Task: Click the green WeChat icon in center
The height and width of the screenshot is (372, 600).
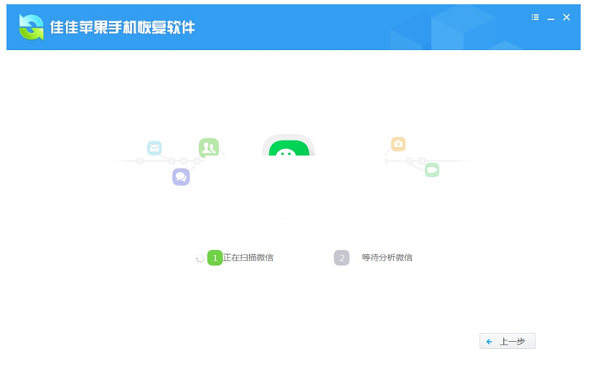Action: [x=289, y=147]
